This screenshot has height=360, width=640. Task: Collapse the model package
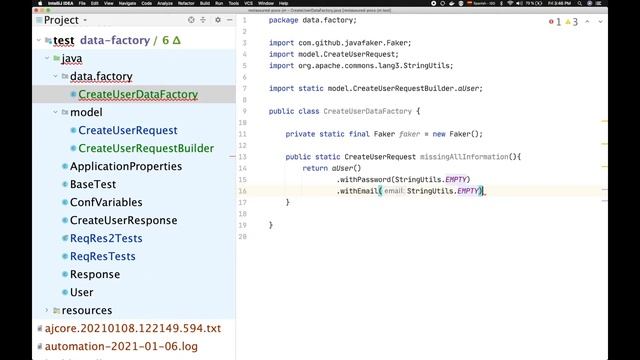pyautogui.click(x=56, y=112)
